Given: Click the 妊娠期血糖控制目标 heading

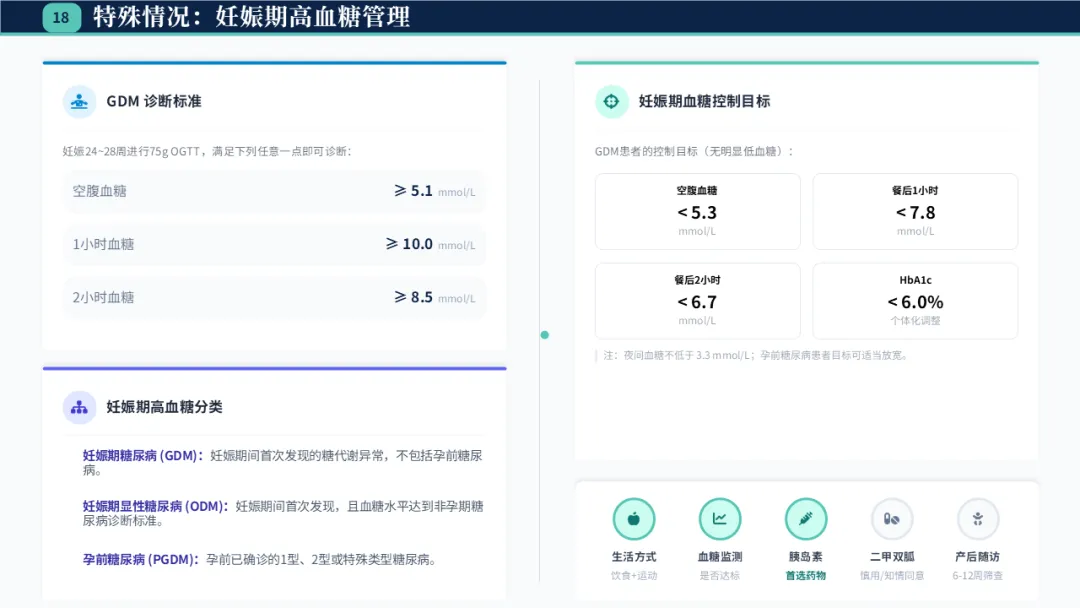Looking at the screenshot, I should coord(705,102).
